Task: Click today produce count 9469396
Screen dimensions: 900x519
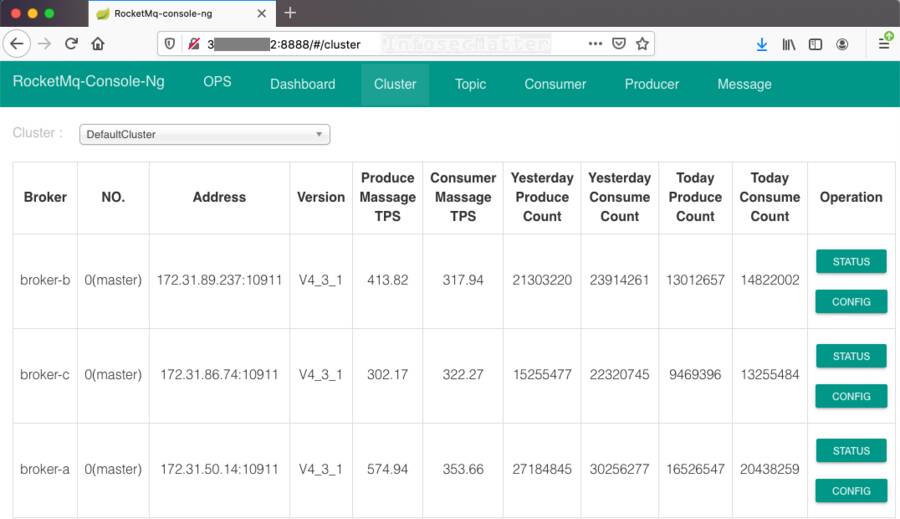Action: 695,375
